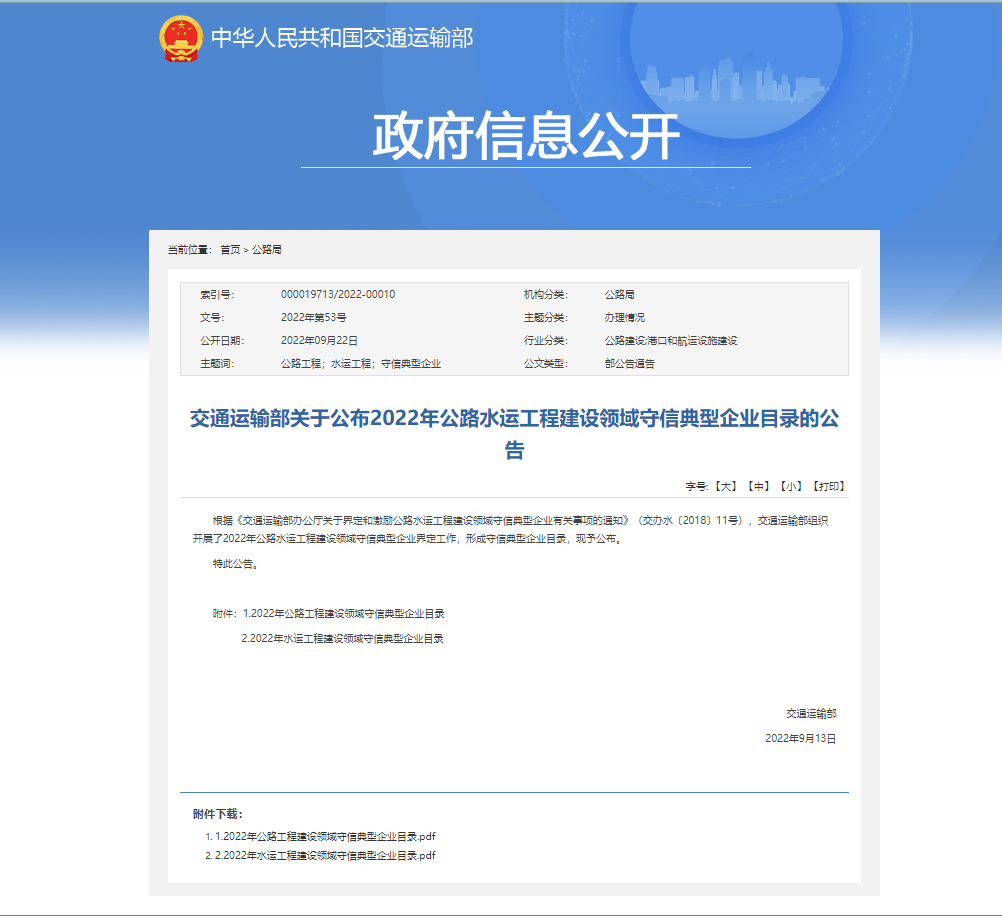Viewport: 1002px width, 917px height.
Task: Set font size to 大
Action: [726, 486]
